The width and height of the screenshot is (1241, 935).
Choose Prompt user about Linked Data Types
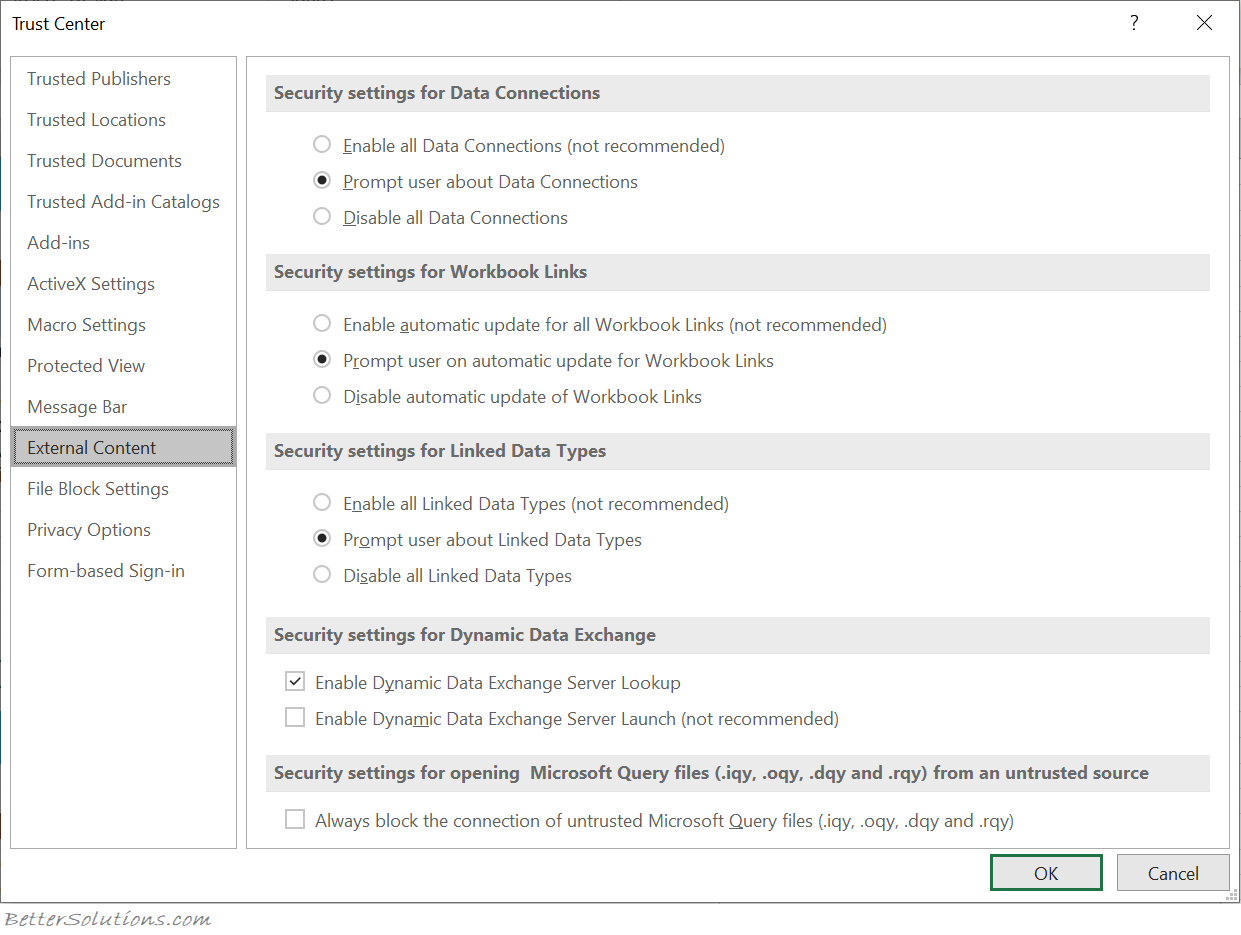pos(322,539)
